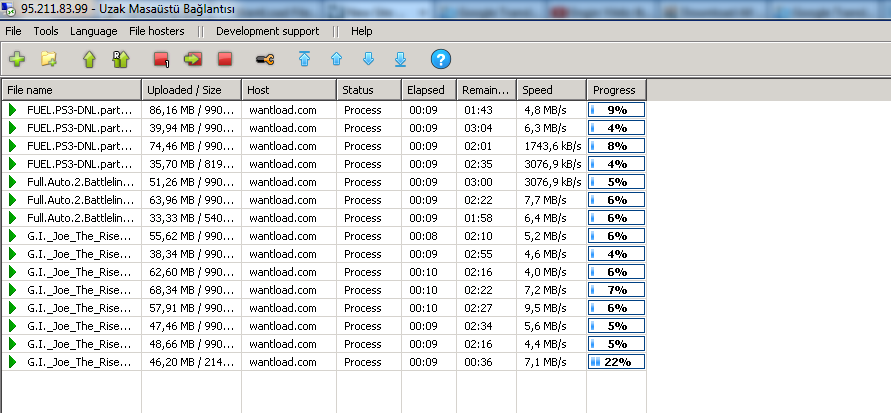Viewport: 892px width, 413px height.
Task: Click the green status arrow of the 86,16 MB row
Action: [13, 110]
